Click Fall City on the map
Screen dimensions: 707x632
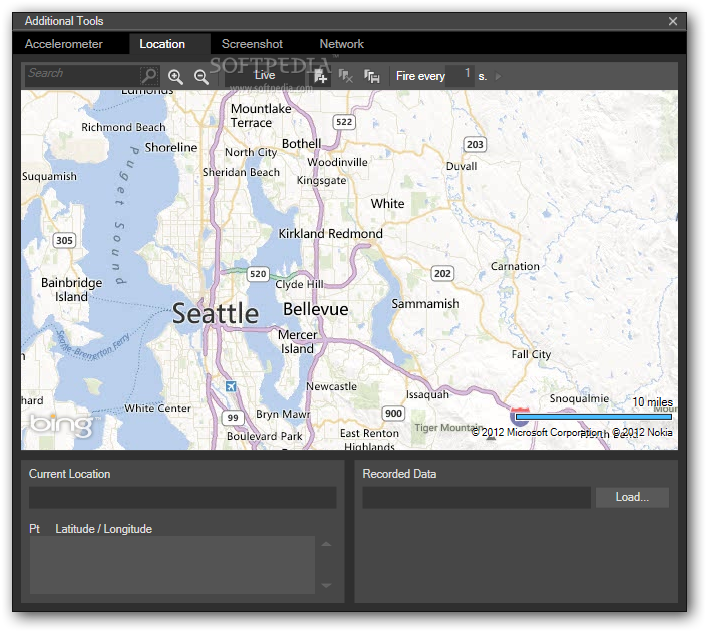click(531, 354)
